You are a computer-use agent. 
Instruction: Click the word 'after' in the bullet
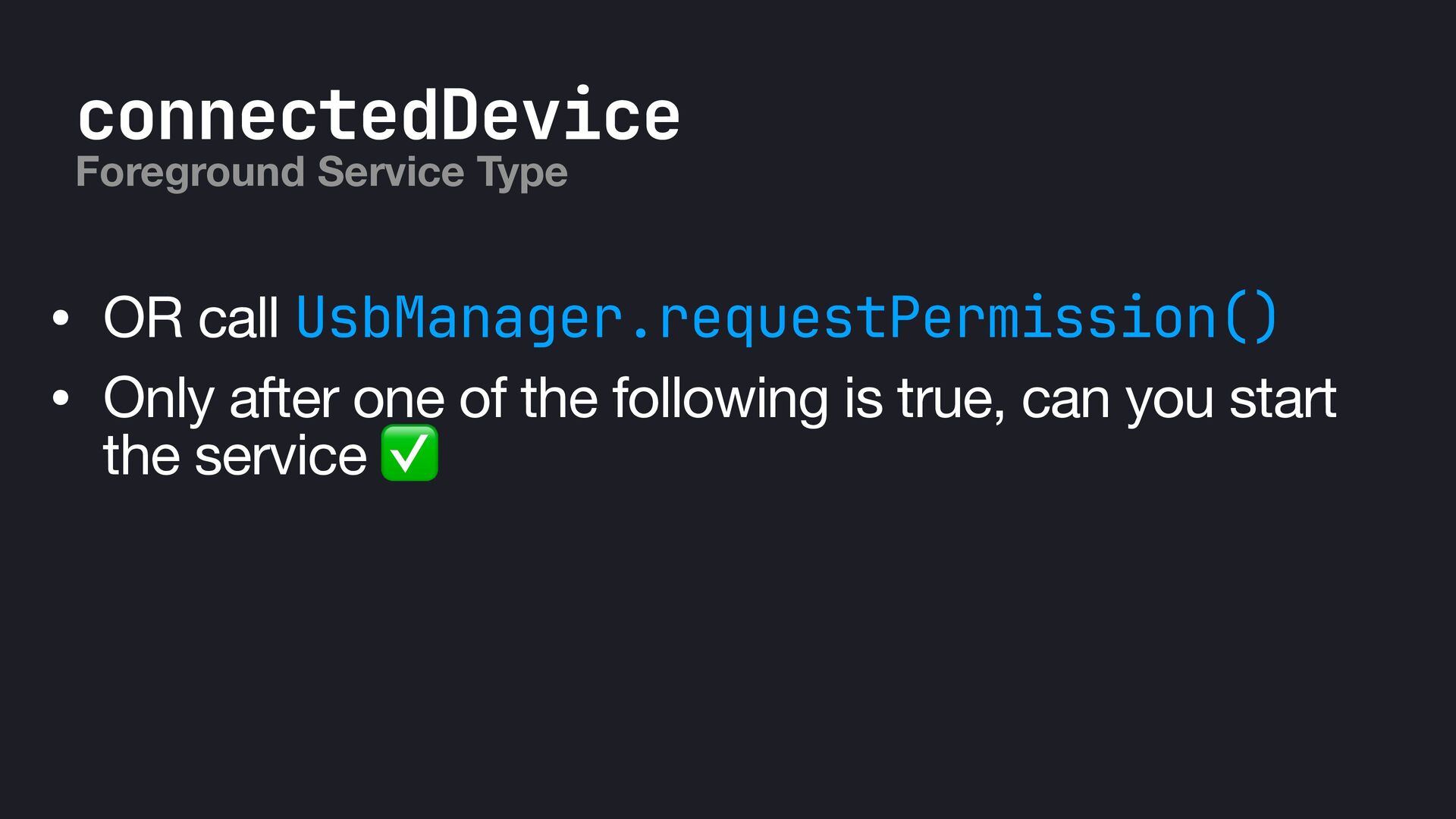pos(284,397)
